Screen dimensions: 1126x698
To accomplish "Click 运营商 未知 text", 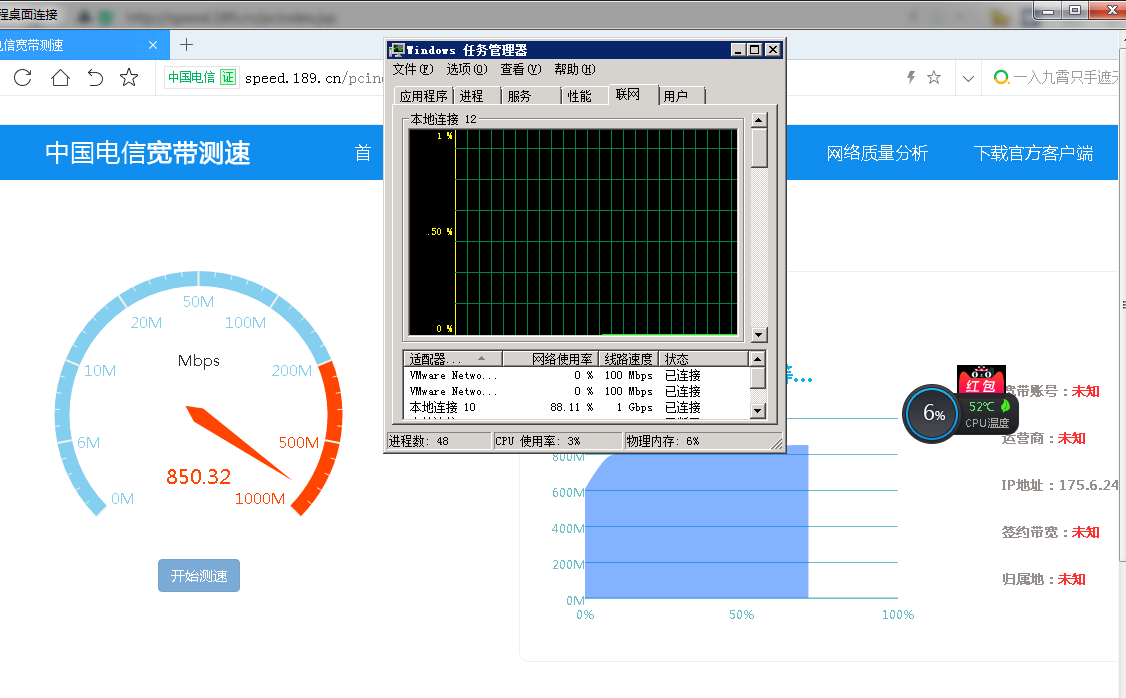I will click(x=1043, y=438).
